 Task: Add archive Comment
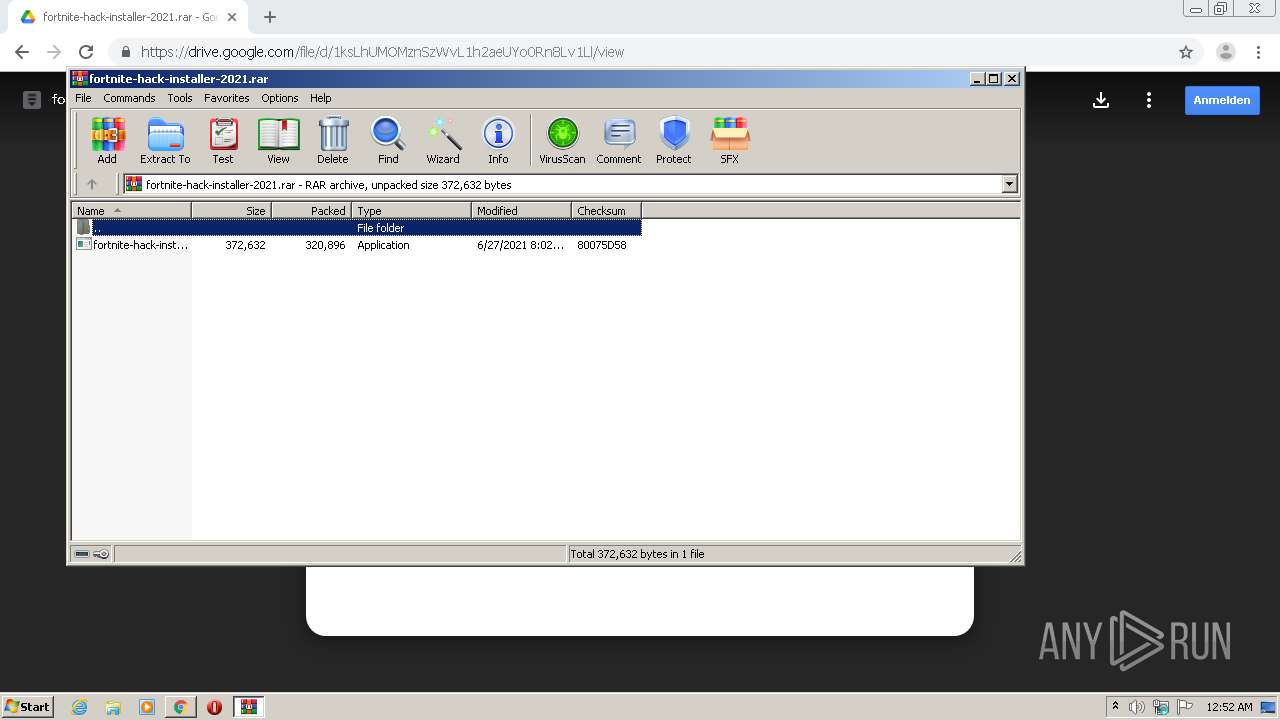(x=619, y=141)
